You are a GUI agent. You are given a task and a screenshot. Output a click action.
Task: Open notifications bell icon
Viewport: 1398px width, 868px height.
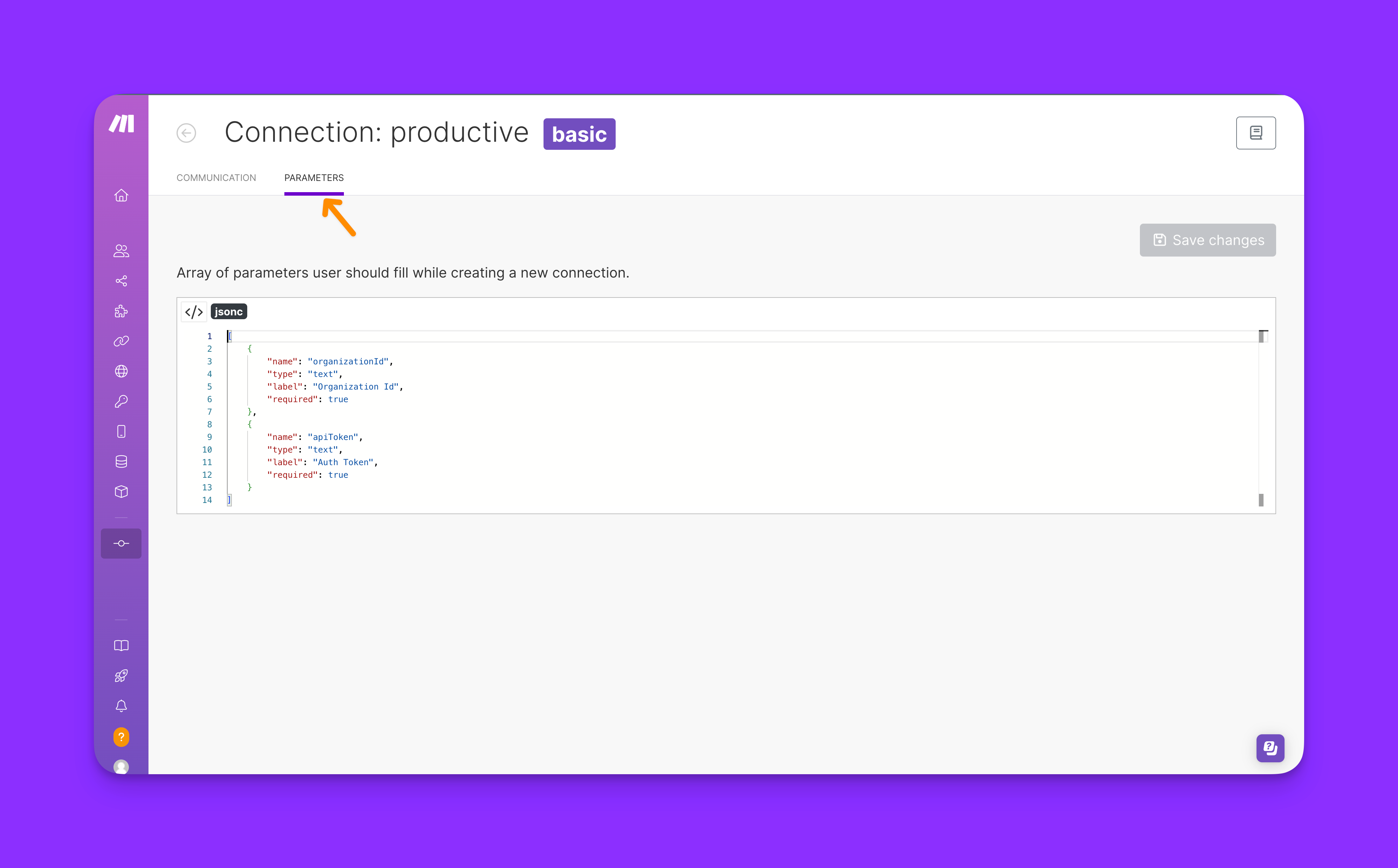click(x=121, y=706)
